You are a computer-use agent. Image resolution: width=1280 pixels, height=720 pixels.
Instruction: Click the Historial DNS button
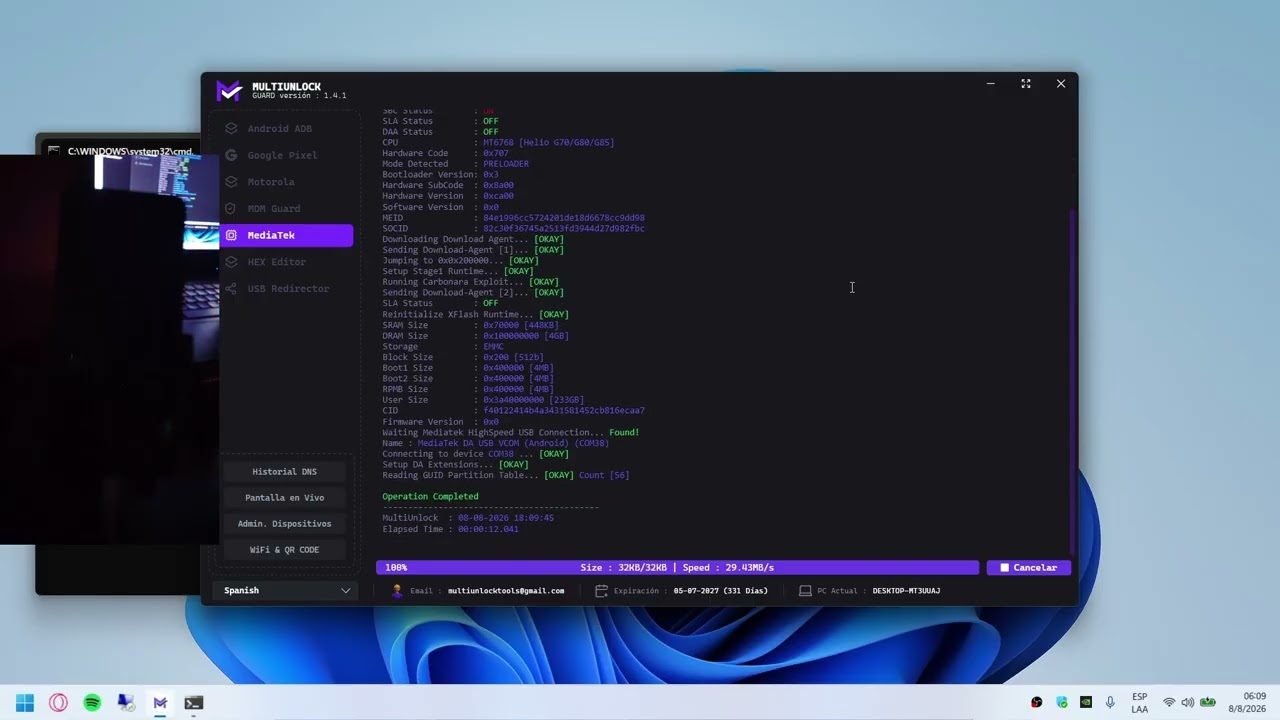284,472
